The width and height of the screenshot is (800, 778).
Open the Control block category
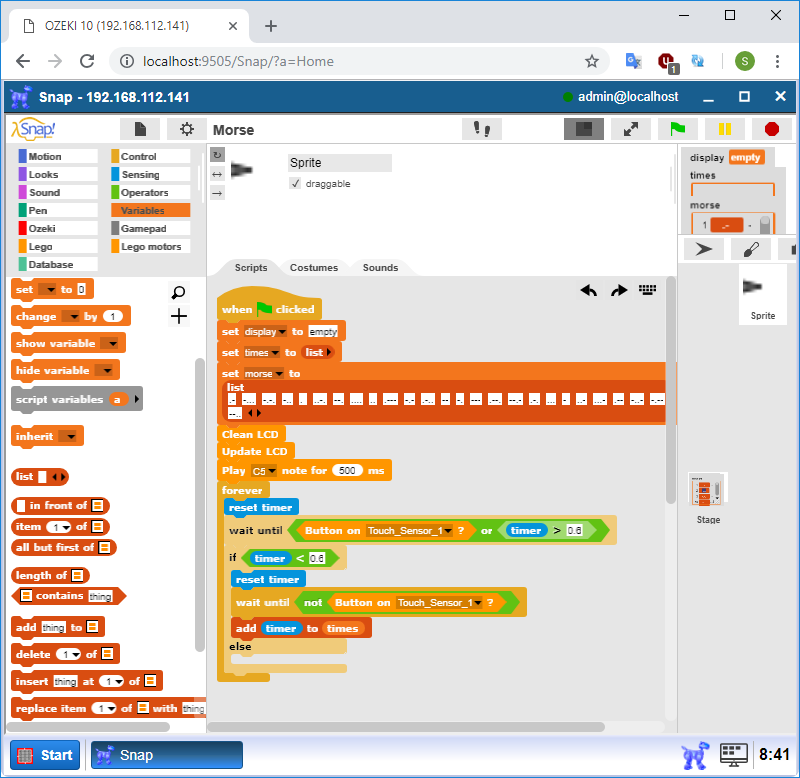click(151, 156)
